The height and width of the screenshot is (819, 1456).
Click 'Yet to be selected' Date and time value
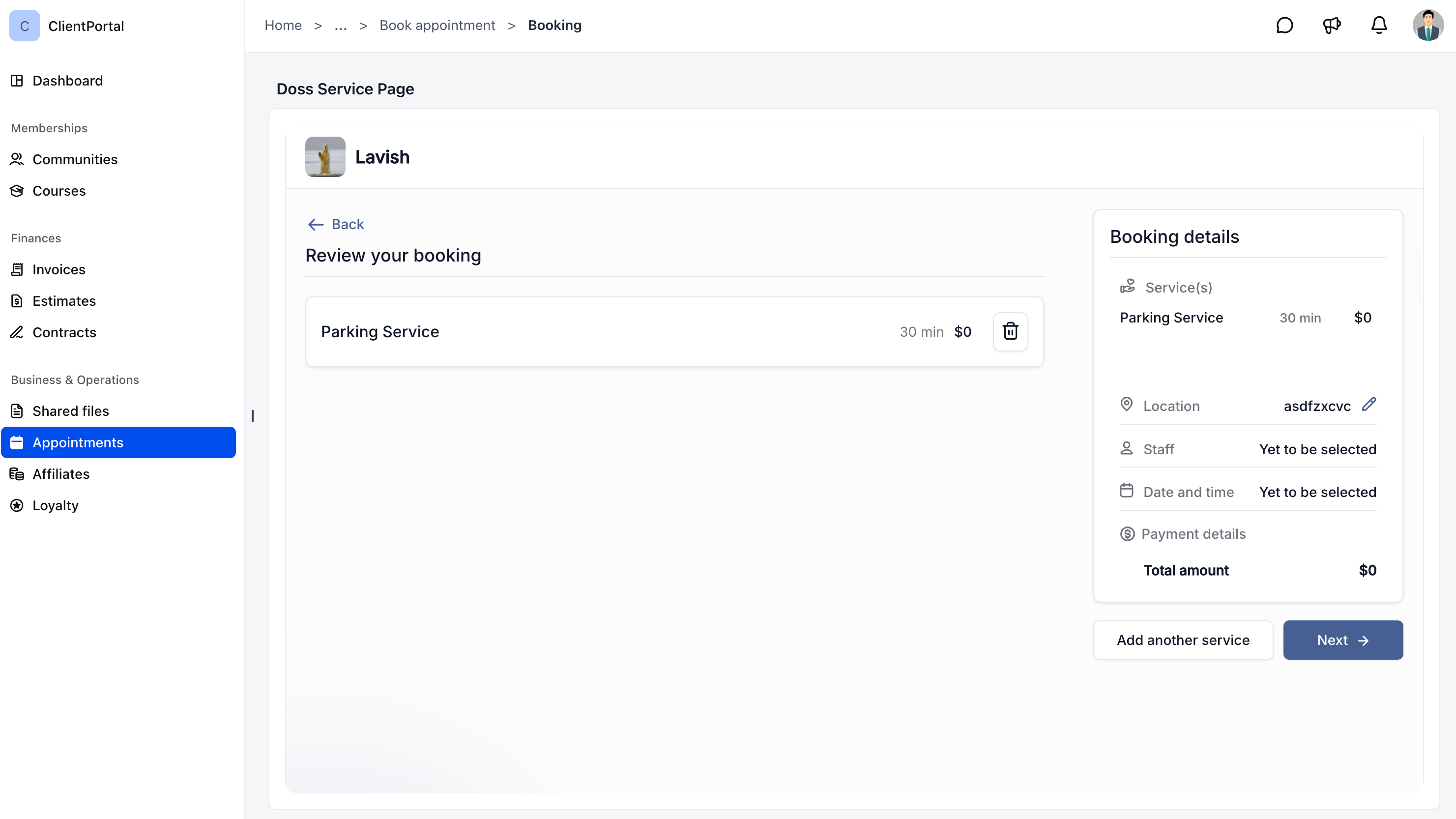[x=1317, y=492]
